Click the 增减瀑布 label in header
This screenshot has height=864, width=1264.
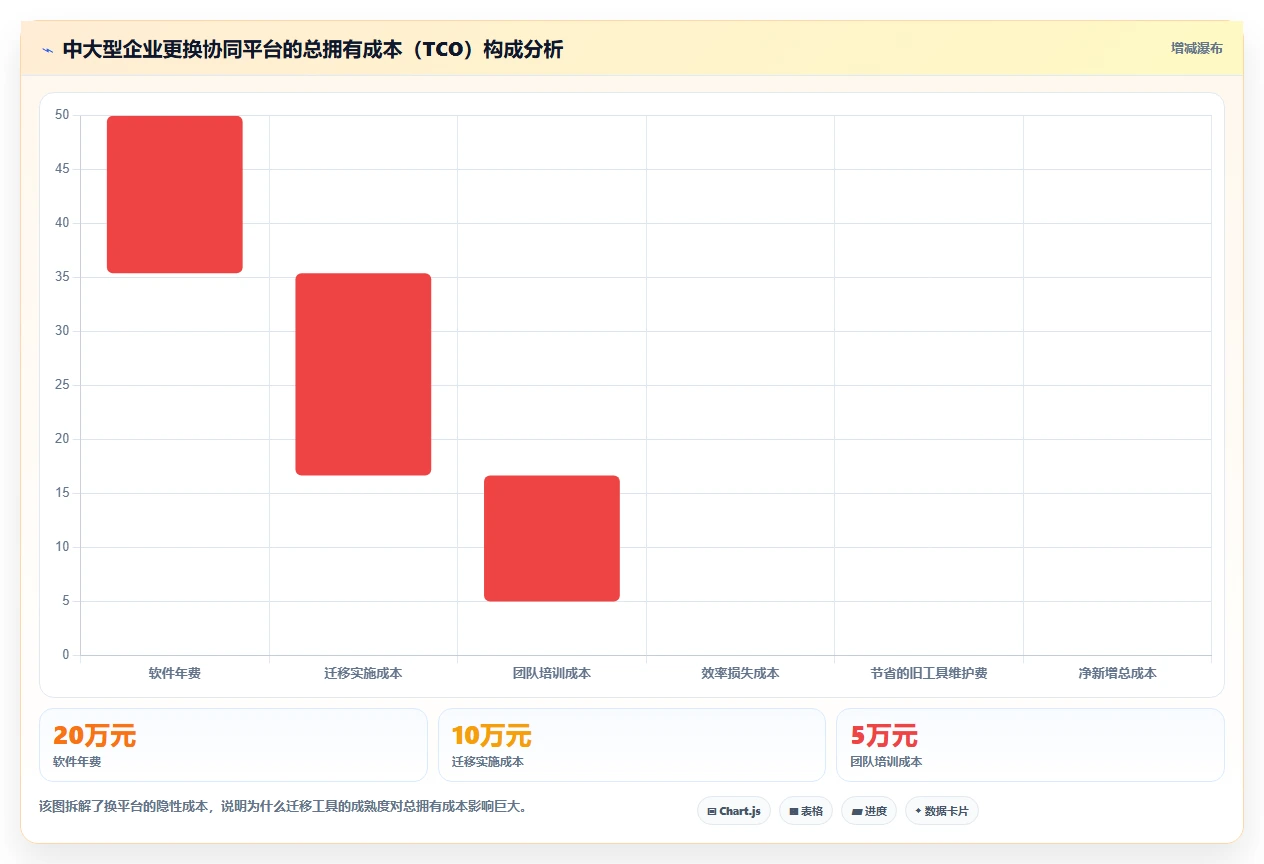(1197, 48)
